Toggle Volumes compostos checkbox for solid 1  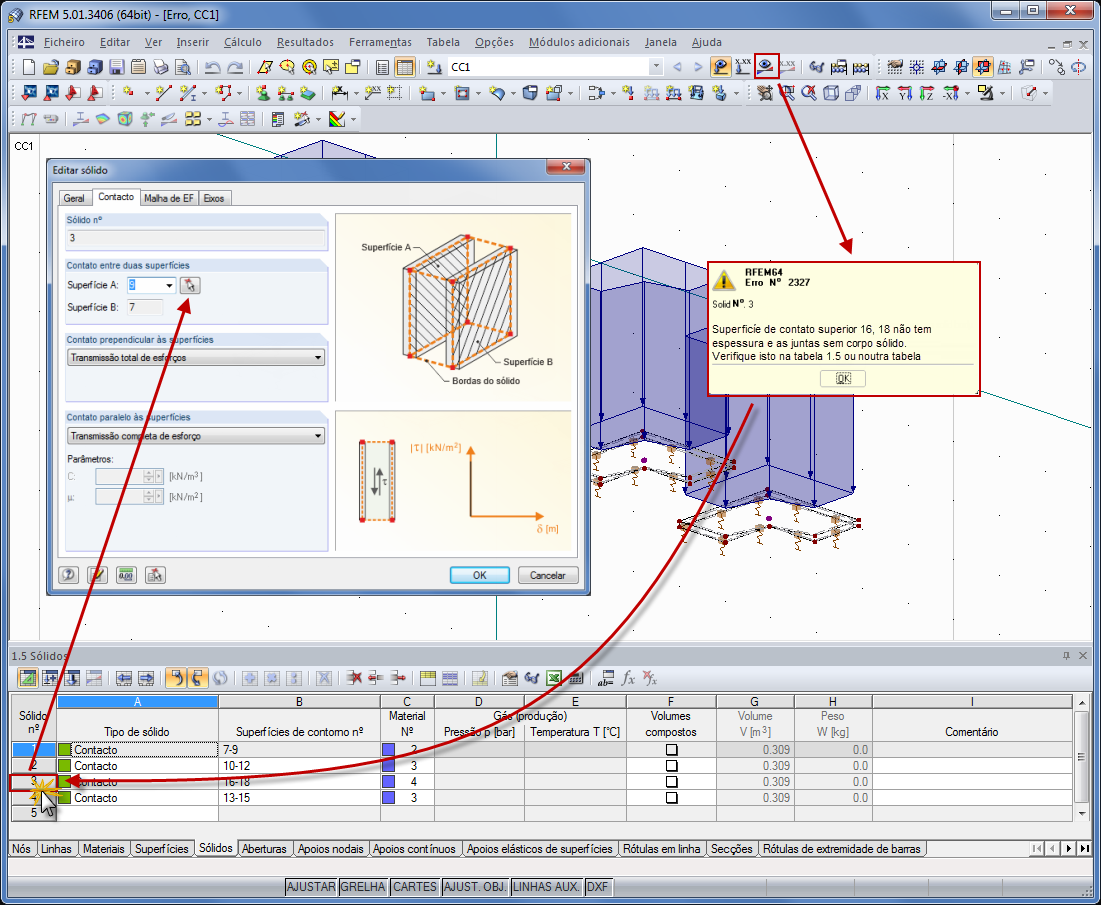(x=671, y=750)
